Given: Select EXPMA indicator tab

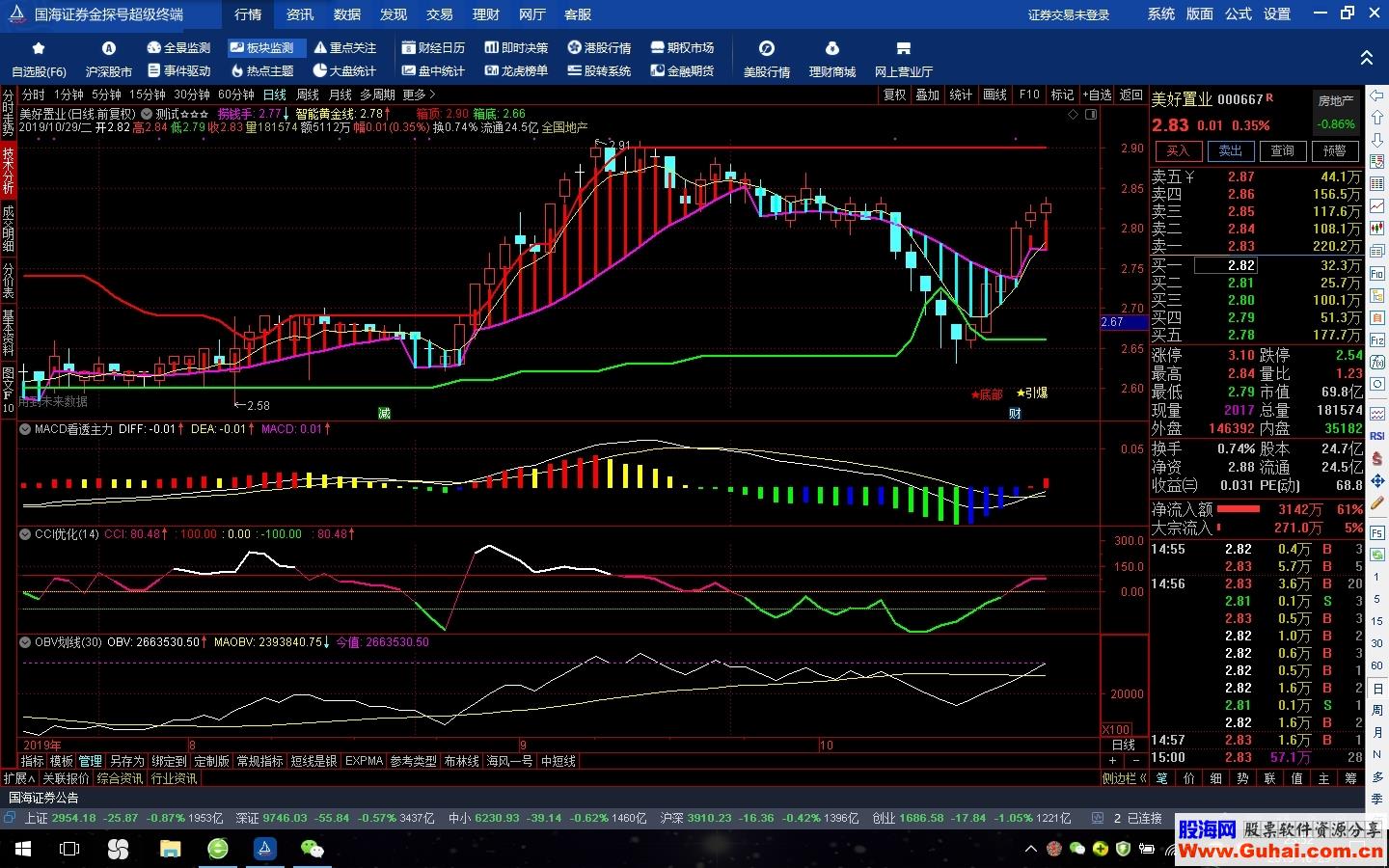Looking at the screenshot, I should pyautogui.click(x=364, y=761).
